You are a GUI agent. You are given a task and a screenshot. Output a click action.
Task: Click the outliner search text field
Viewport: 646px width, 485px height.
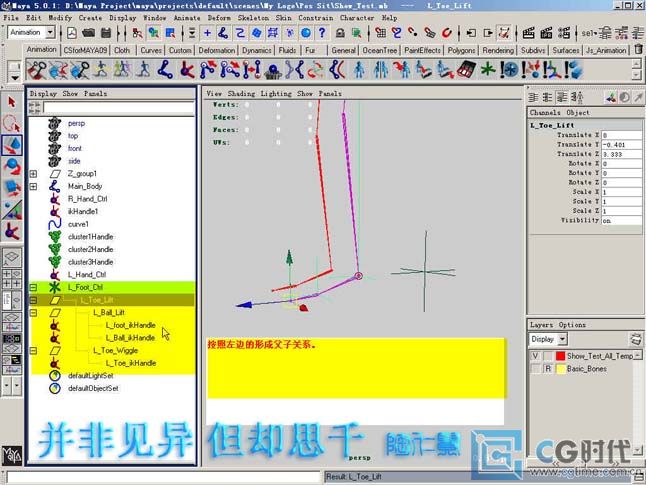119,108
